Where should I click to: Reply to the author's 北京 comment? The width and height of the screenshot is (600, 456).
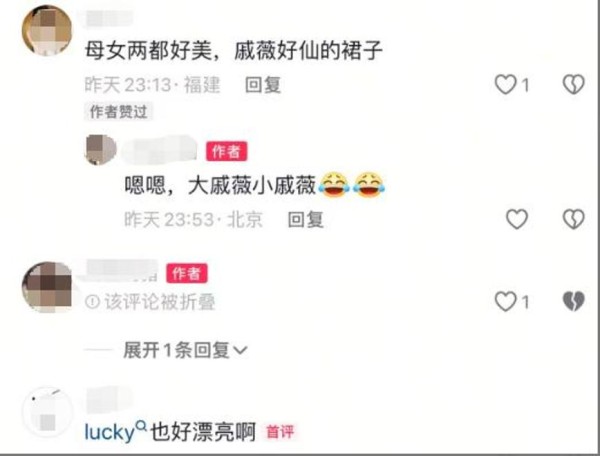pos(305,220)
